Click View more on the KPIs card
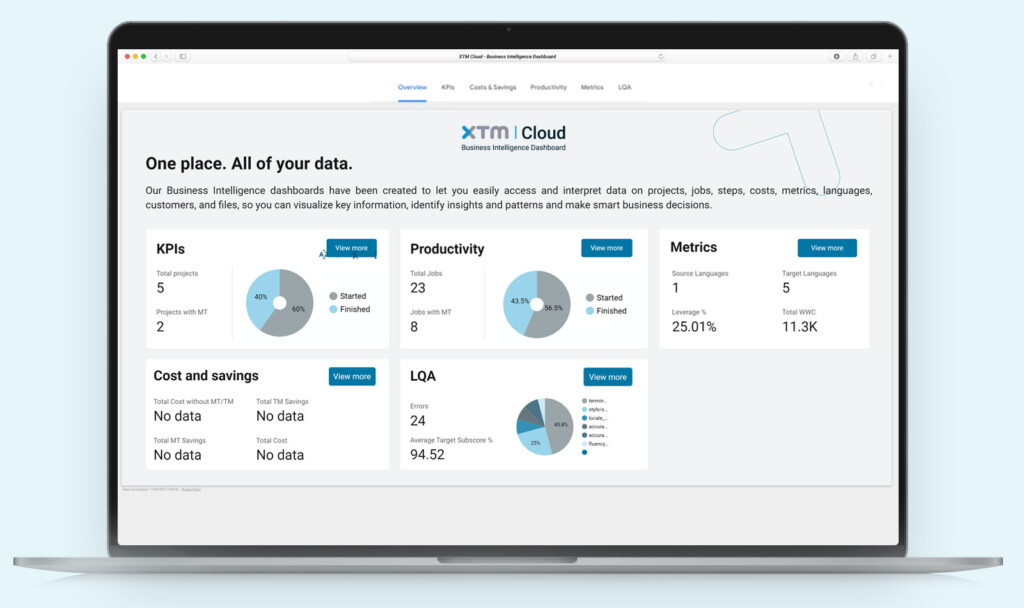This screenshot has width=1024, height=608. [x=352, y=247]
